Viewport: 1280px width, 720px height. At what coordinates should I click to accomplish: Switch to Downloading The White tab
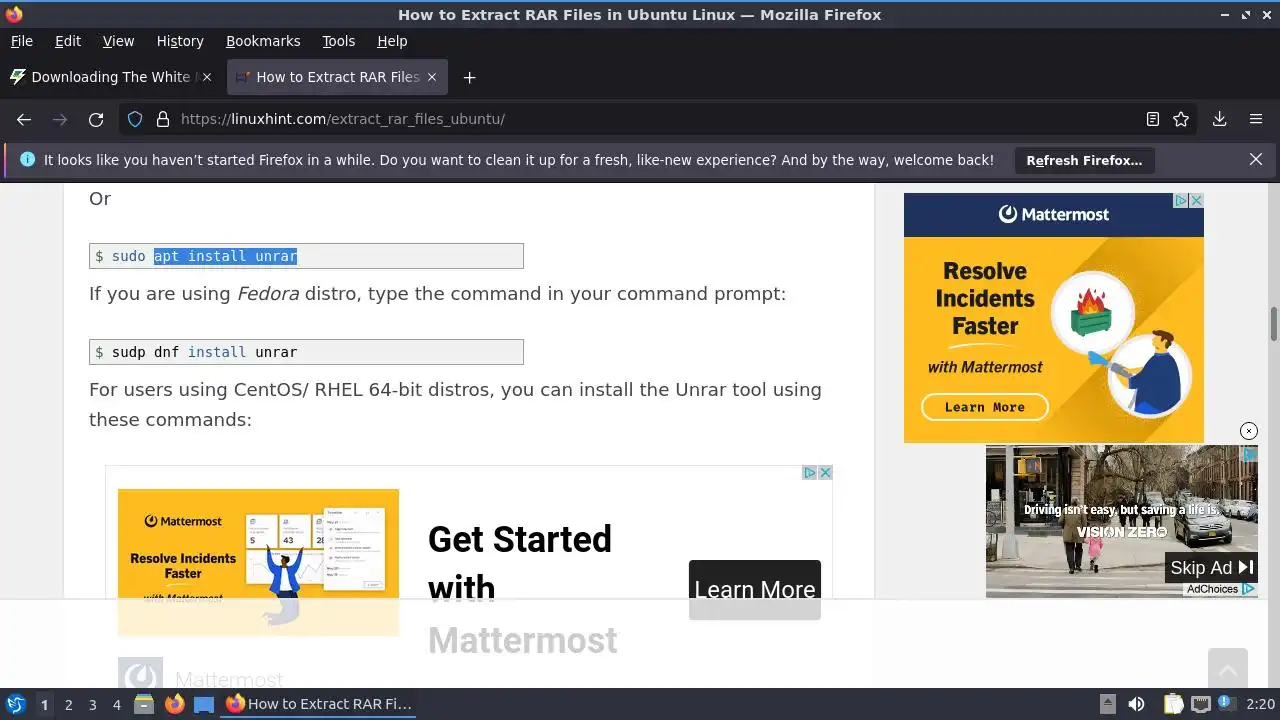point(111,77)
